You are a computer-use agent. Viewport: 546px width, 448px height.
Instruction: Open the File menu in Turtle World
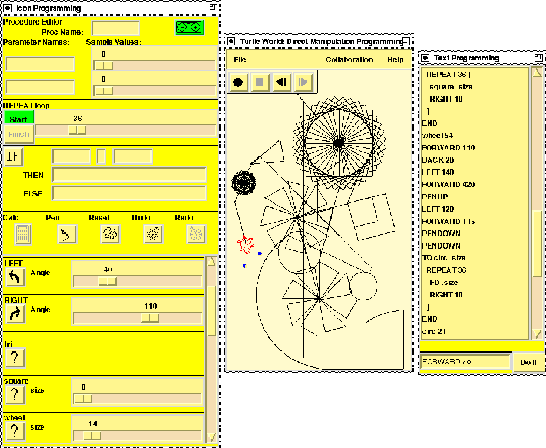[240, 60]
